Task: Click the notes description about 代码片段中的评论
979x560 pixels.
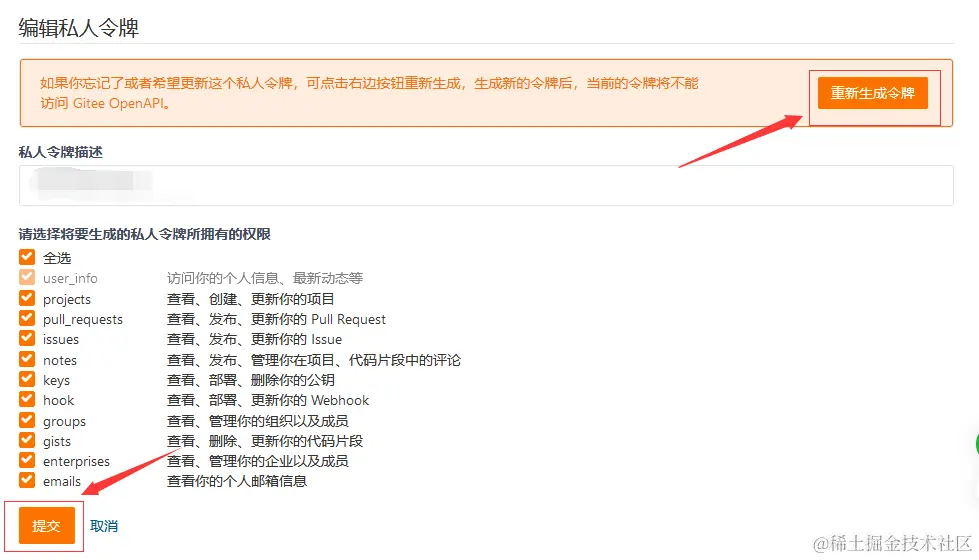Action: pos(313,360)
